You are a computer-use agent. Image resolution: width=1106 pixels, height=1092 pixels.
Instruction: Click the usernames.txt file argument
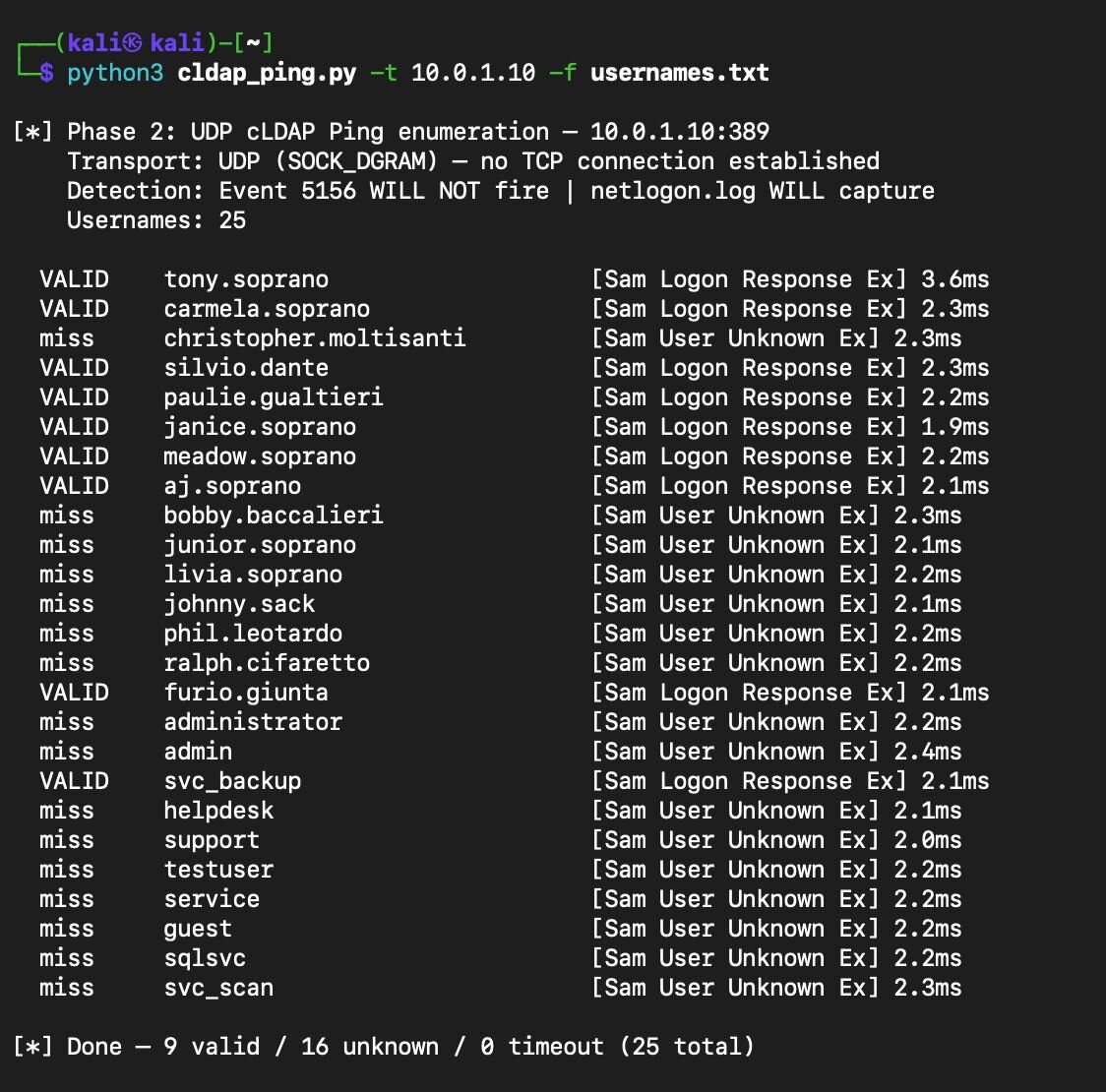pyautogui.click(x=679, y=73)
